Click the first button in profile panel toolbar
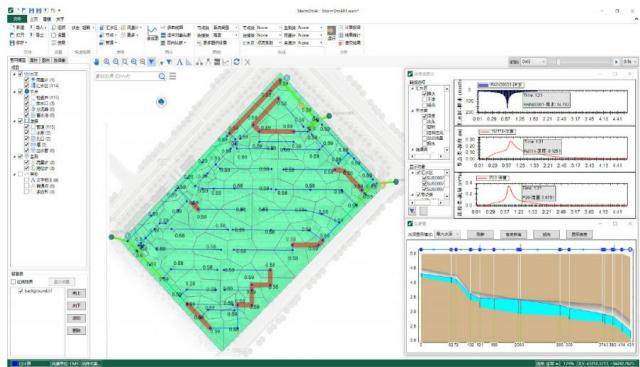 pyautogui.click(x=480, y=234)
